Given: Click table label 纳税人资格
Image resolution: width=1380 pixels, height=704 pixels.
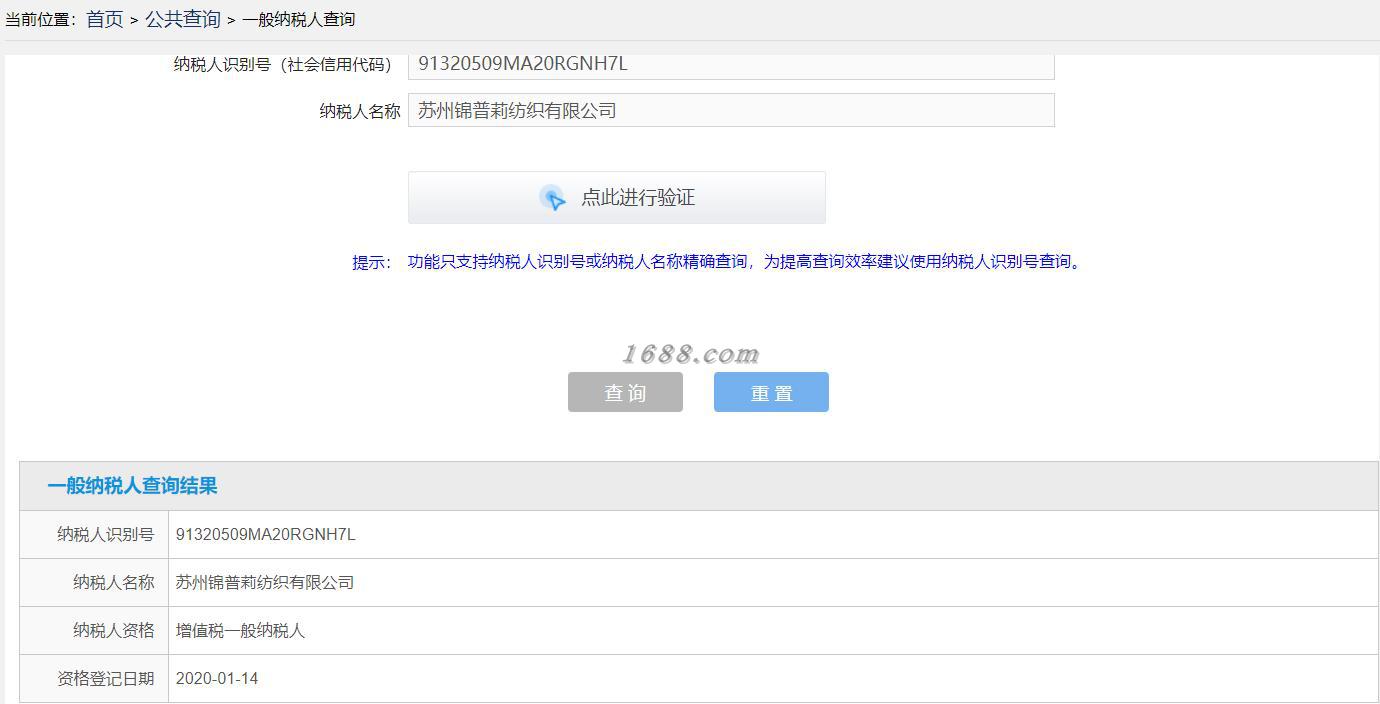Looking at the screenshot, I should coord(114,631).
